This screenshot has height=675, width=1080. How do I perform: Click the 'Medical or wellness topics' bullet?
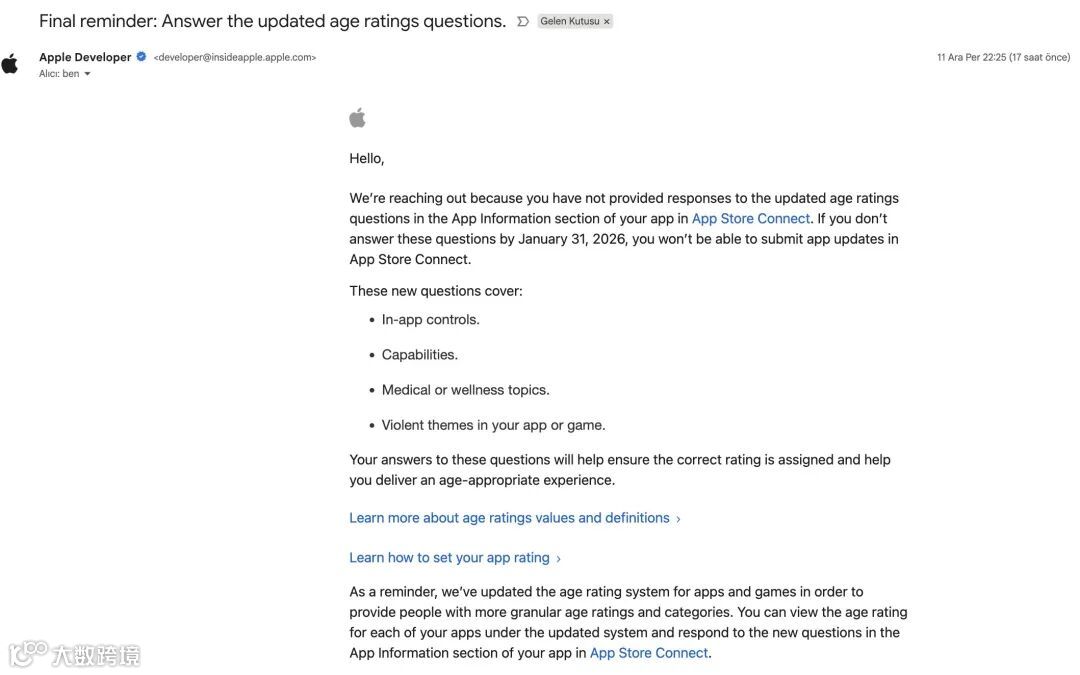coord(465,390)
